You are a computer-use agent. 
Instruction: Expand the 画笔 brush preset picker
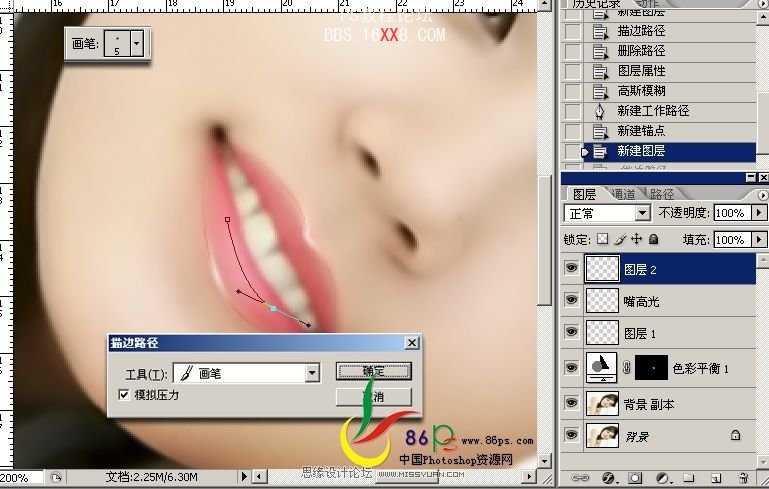point(136,43)
